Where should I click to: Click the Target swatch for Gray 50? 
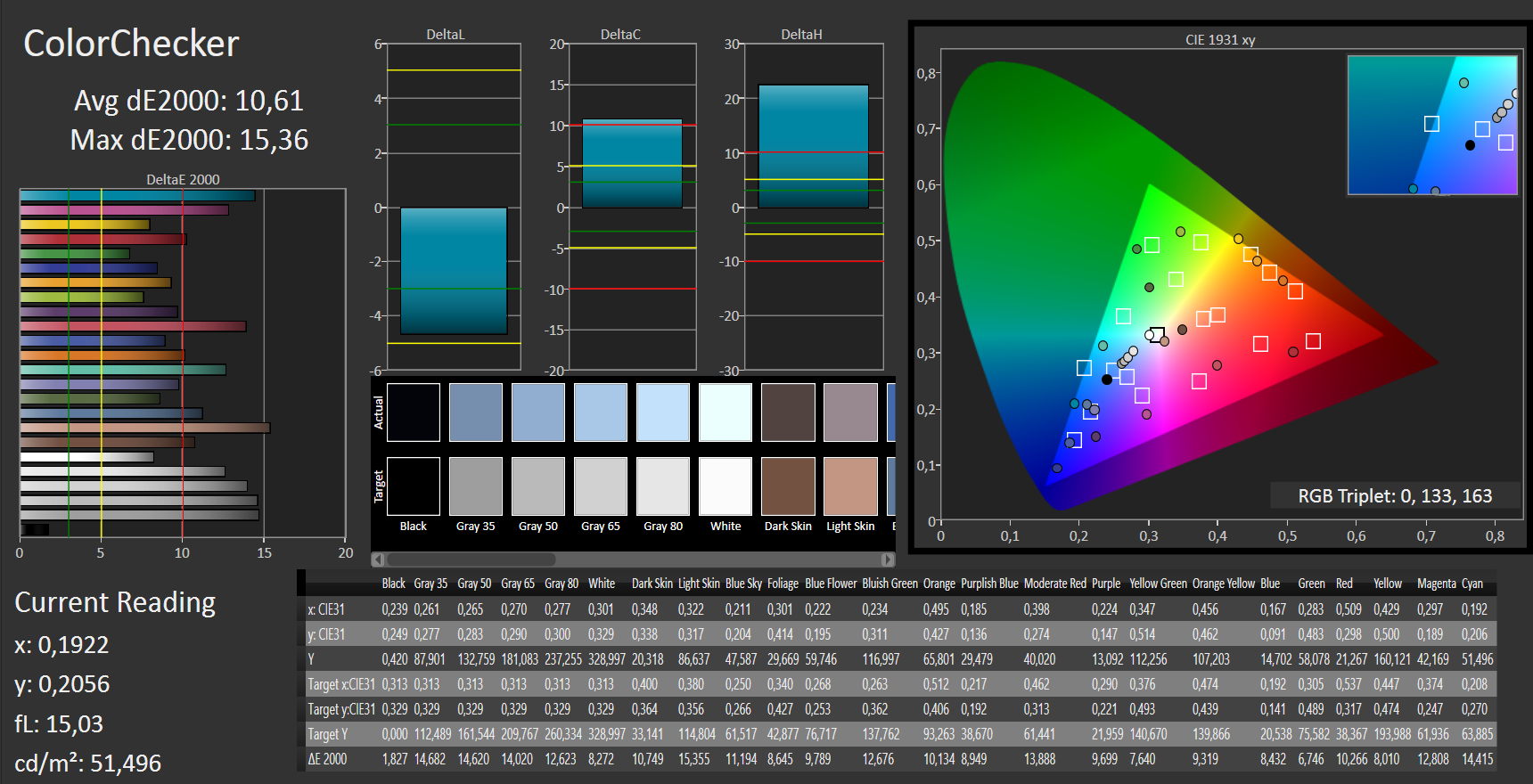pos(538,486)
